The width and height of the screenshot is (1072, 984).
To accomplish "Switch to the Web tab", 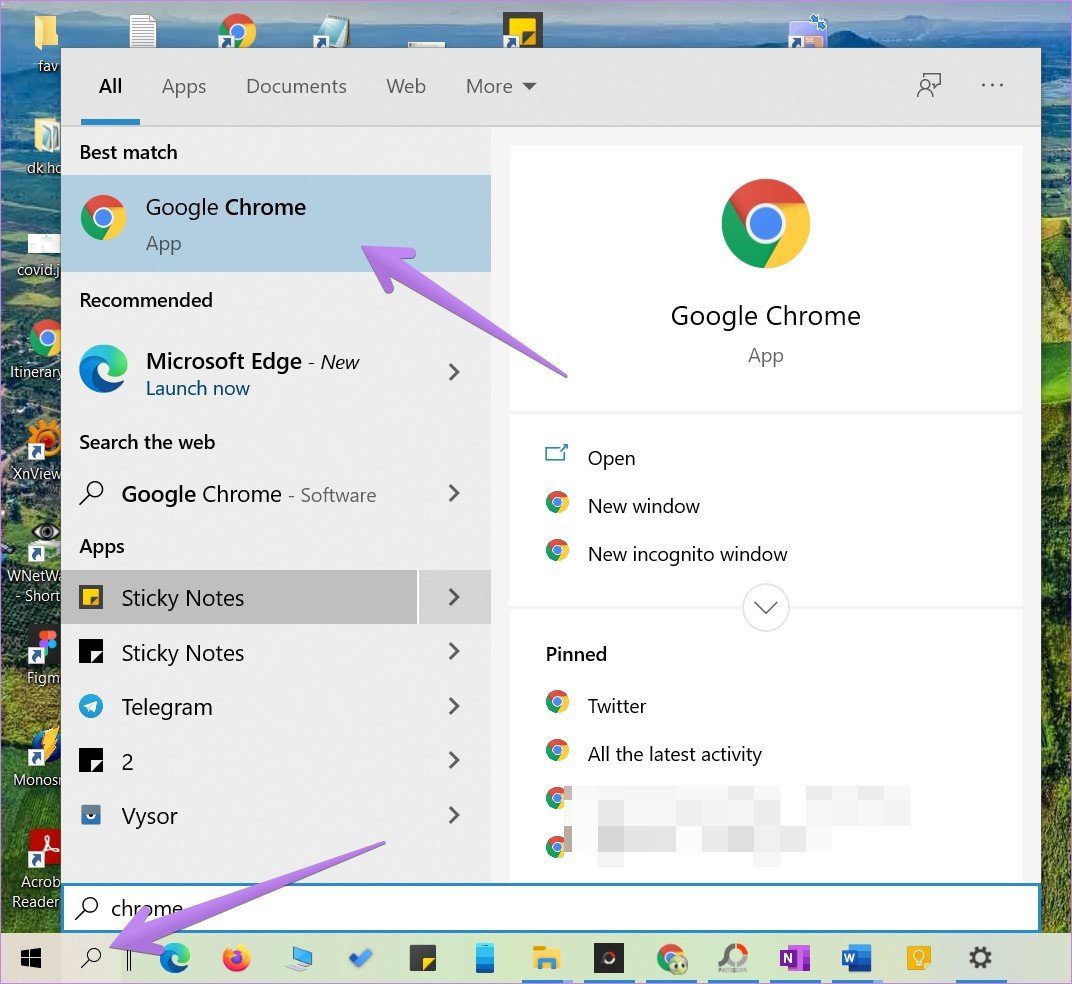I will [x=405, y=86].
